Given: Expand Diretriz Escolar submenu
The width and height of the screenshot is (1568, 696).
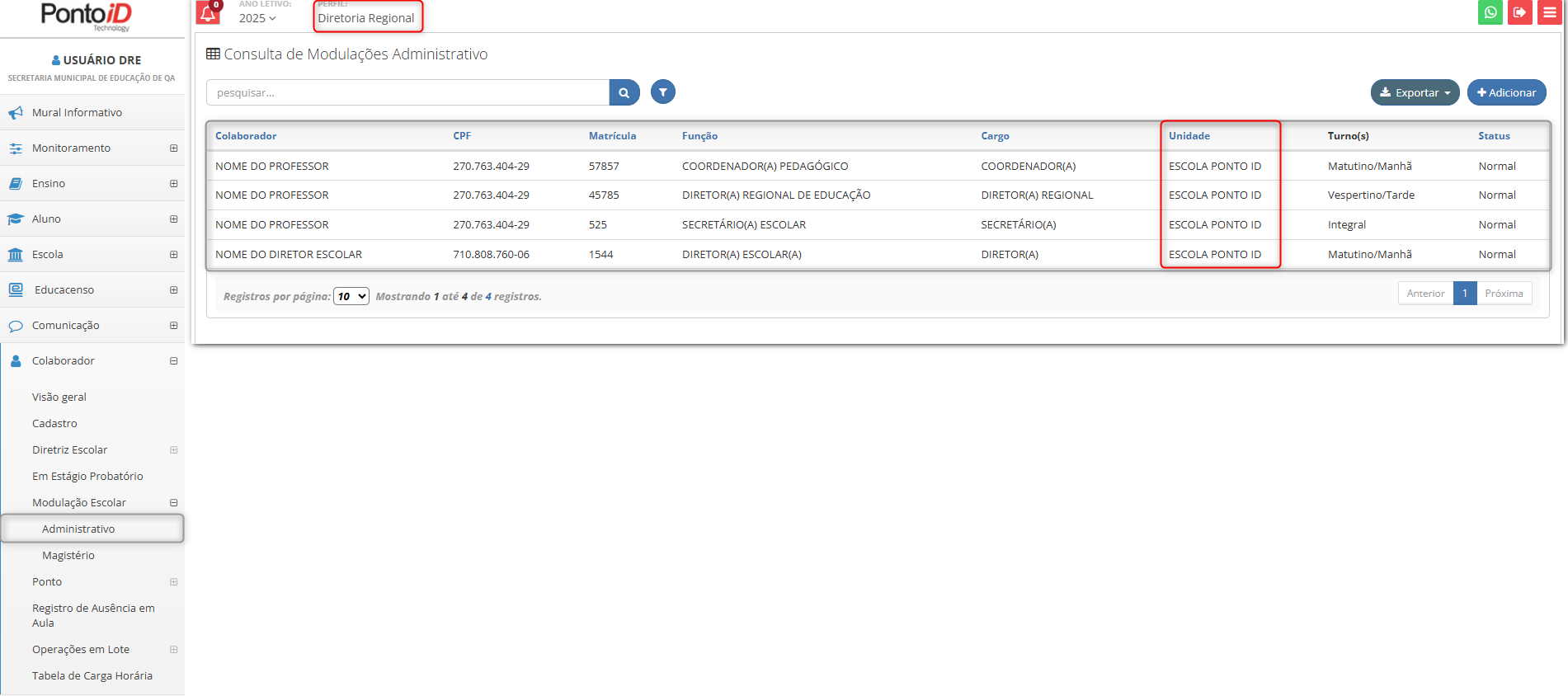Looking at the screenshot, I should point(173,450).
